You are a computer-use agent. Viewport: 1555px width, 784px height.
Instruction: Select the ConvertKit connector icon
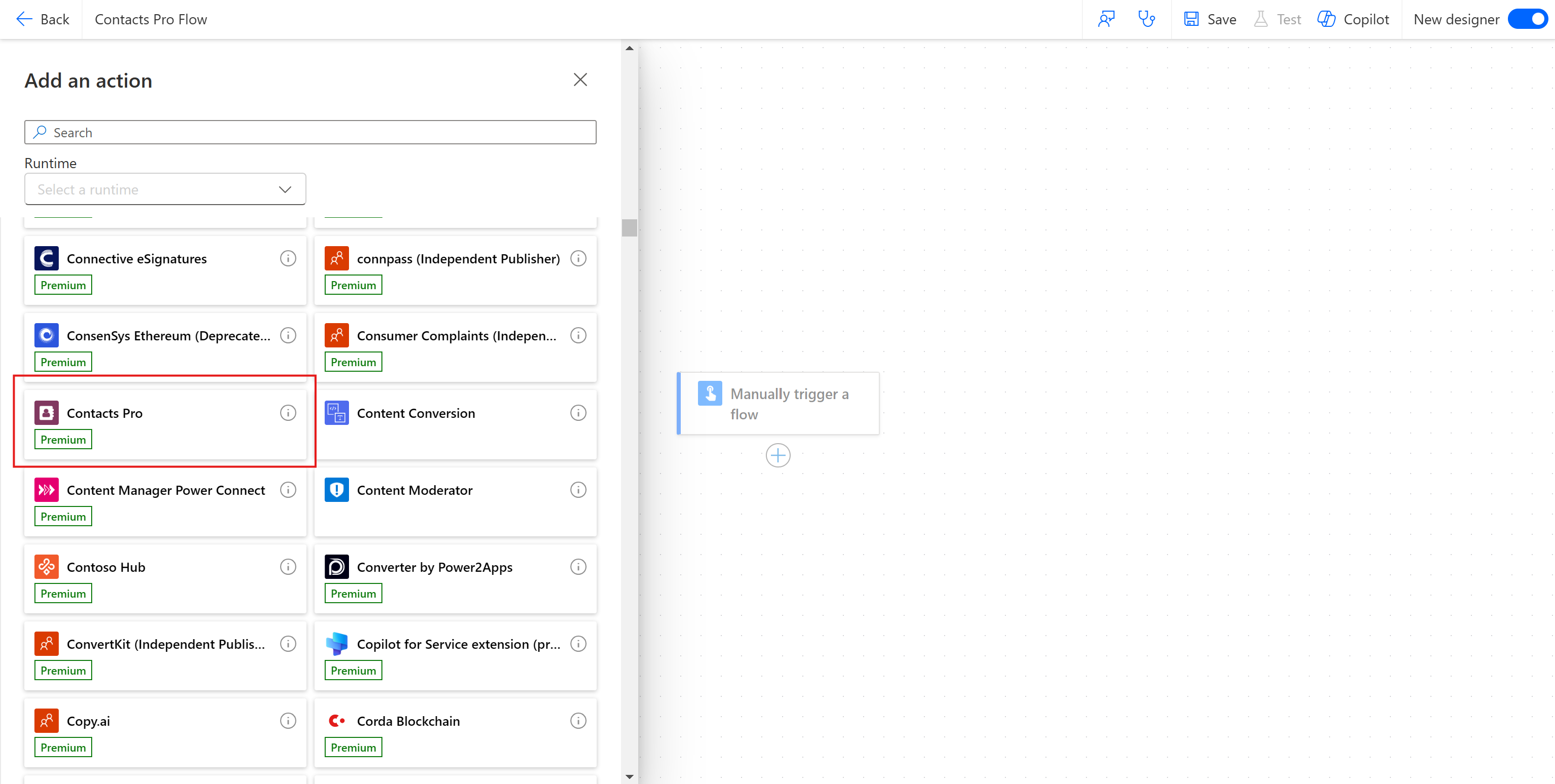tap(47, 644)
